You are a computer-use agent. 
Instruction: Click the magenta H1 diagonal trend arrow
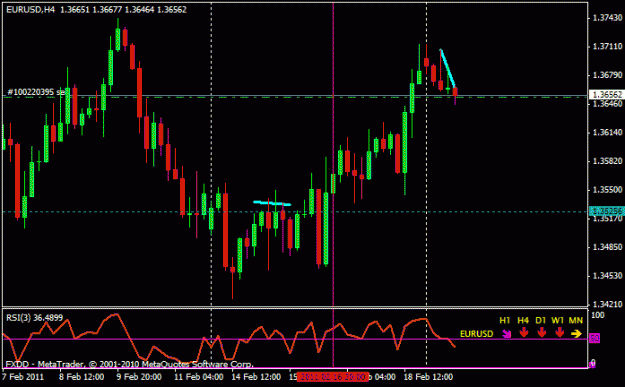click(506, 334)
